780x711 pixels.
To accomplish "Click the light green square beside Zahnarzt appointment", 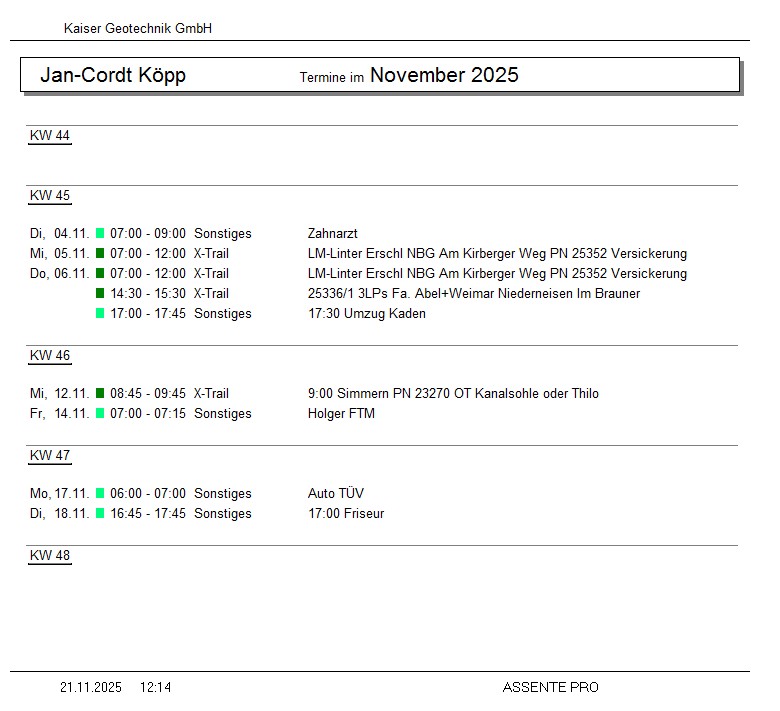I will (x=100, y=233).
